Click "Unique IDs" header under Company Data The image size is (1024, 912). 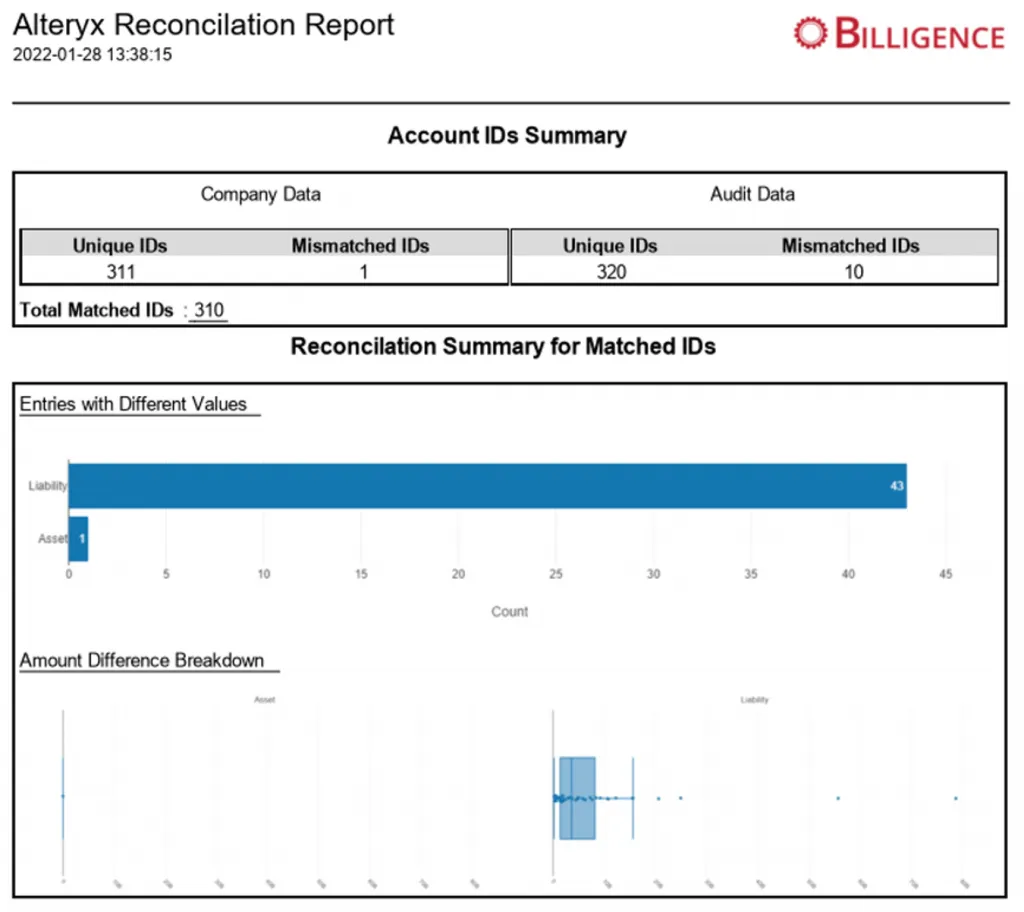(120, 246)
